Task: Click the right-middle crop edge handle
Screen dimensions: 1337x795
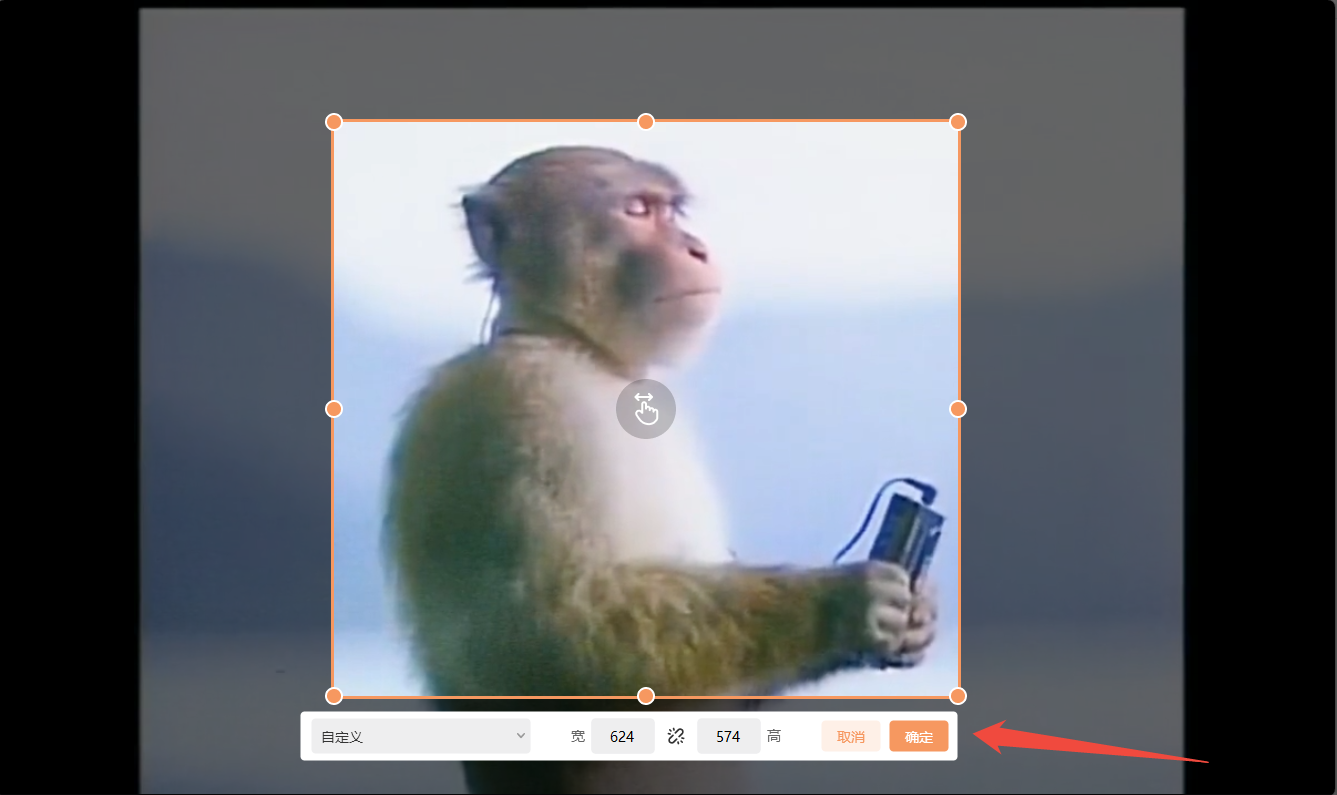Action: (x=958, y=409)
